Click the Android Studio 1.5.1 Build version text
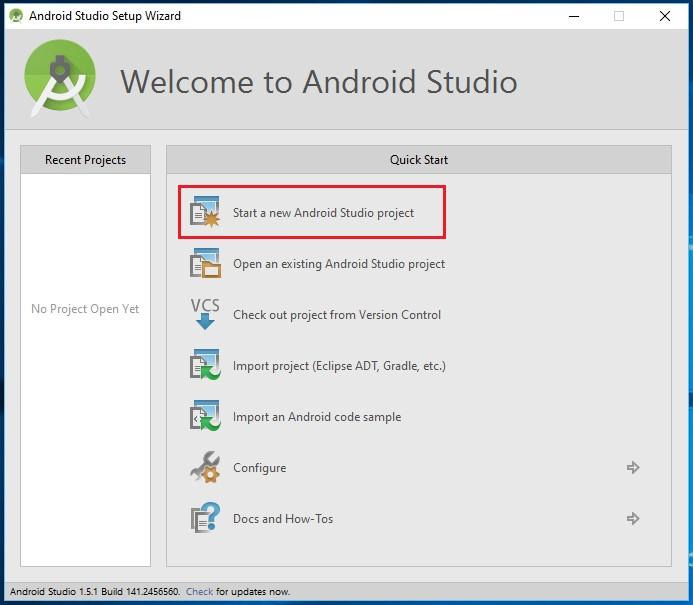 pos(95,591)
